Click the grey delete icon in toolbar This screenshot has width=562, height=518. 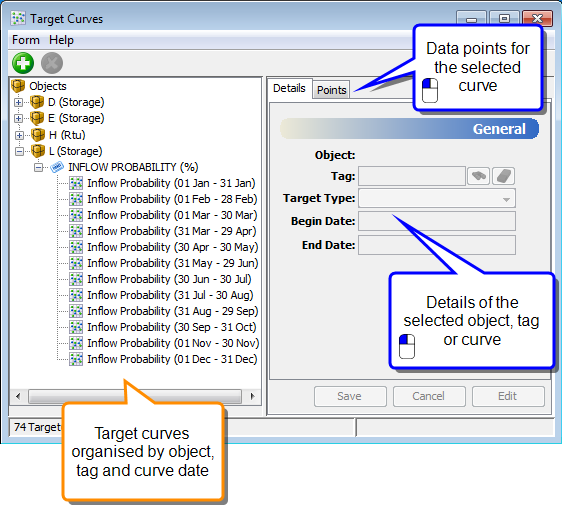click(x=52, y=63)
